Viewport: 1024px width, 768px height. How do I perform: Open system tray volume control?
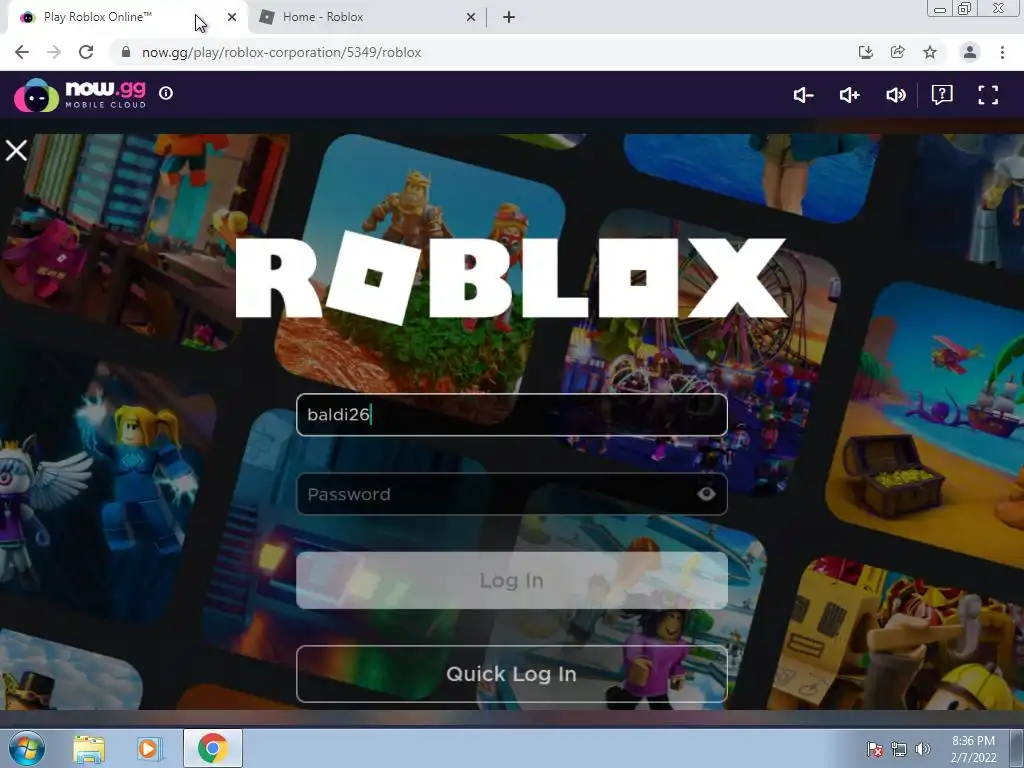923,749
